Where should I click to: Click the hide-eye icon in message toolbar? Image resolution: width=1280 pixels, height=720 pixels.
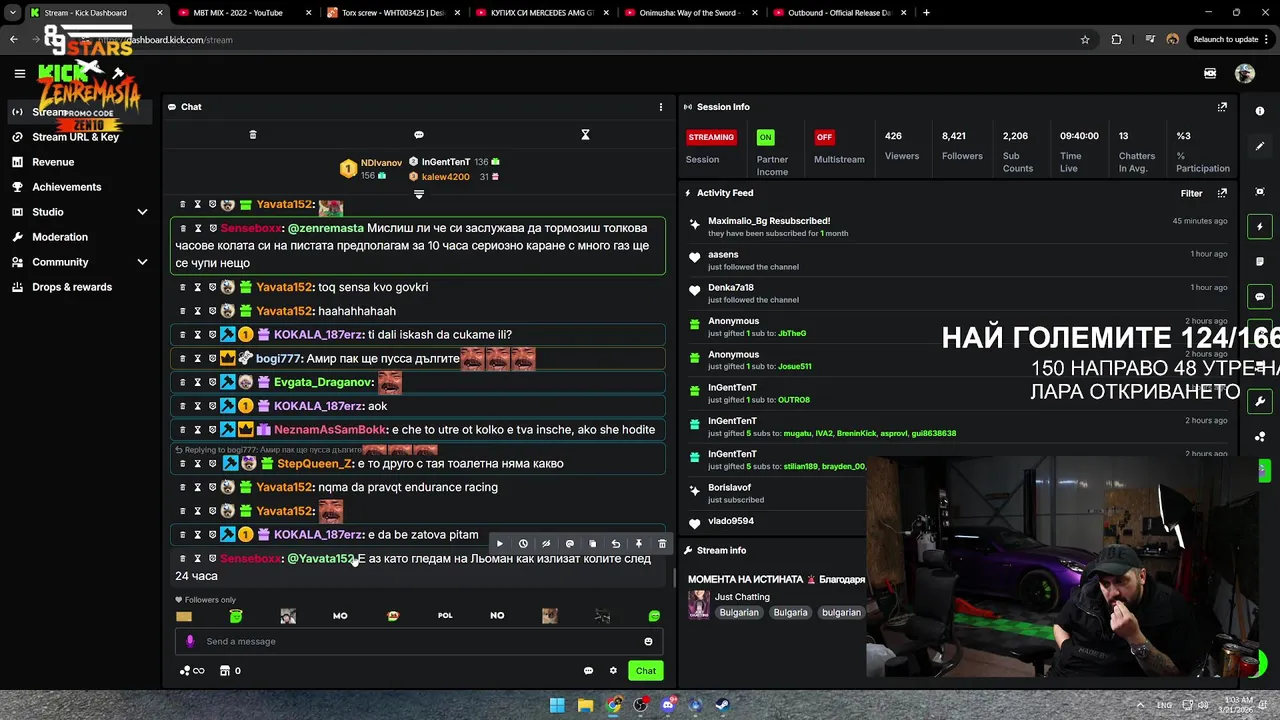546,544
